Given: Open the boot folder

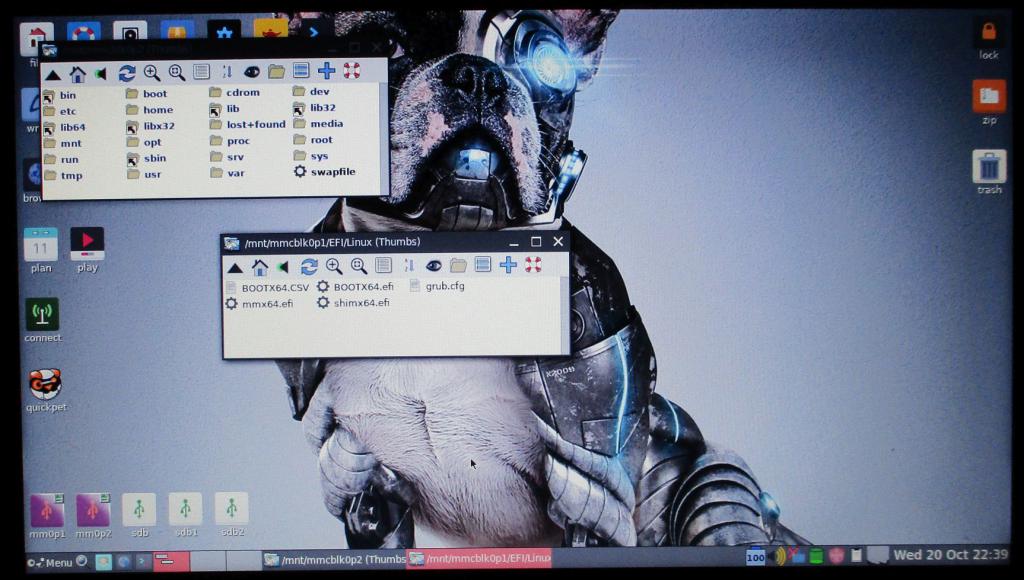Looking at the screenshot, I should 146,93.
